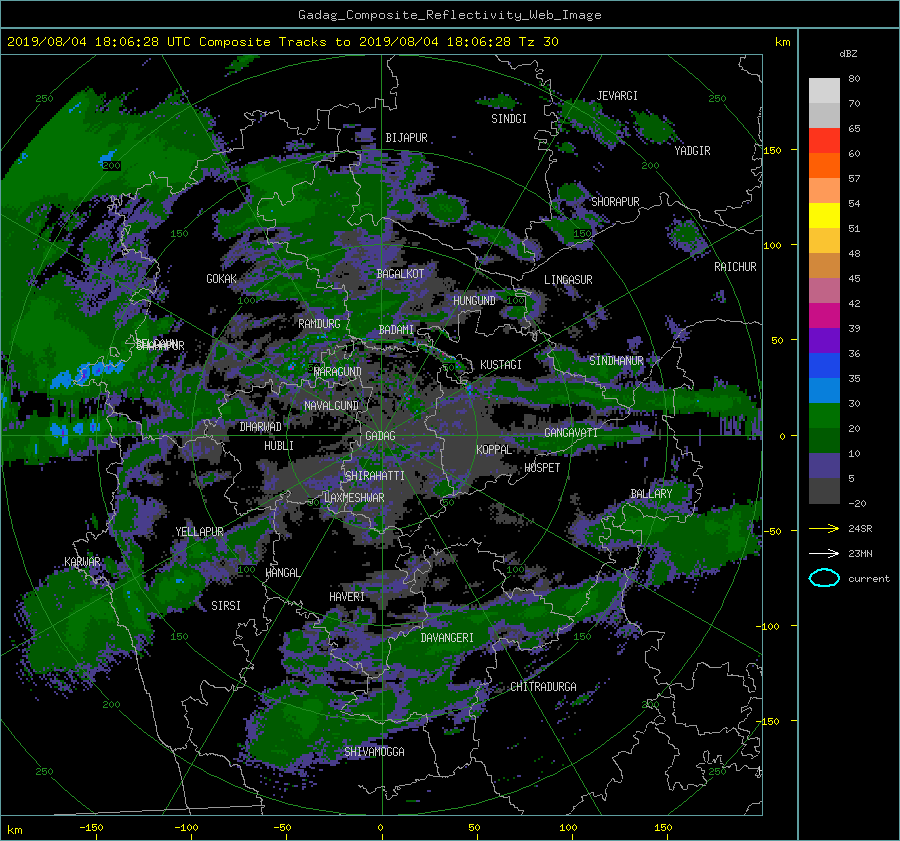The width and height of the screenshot is (900, 841).
Task: Click the KUSTAGI label
Action: [501, 365]
